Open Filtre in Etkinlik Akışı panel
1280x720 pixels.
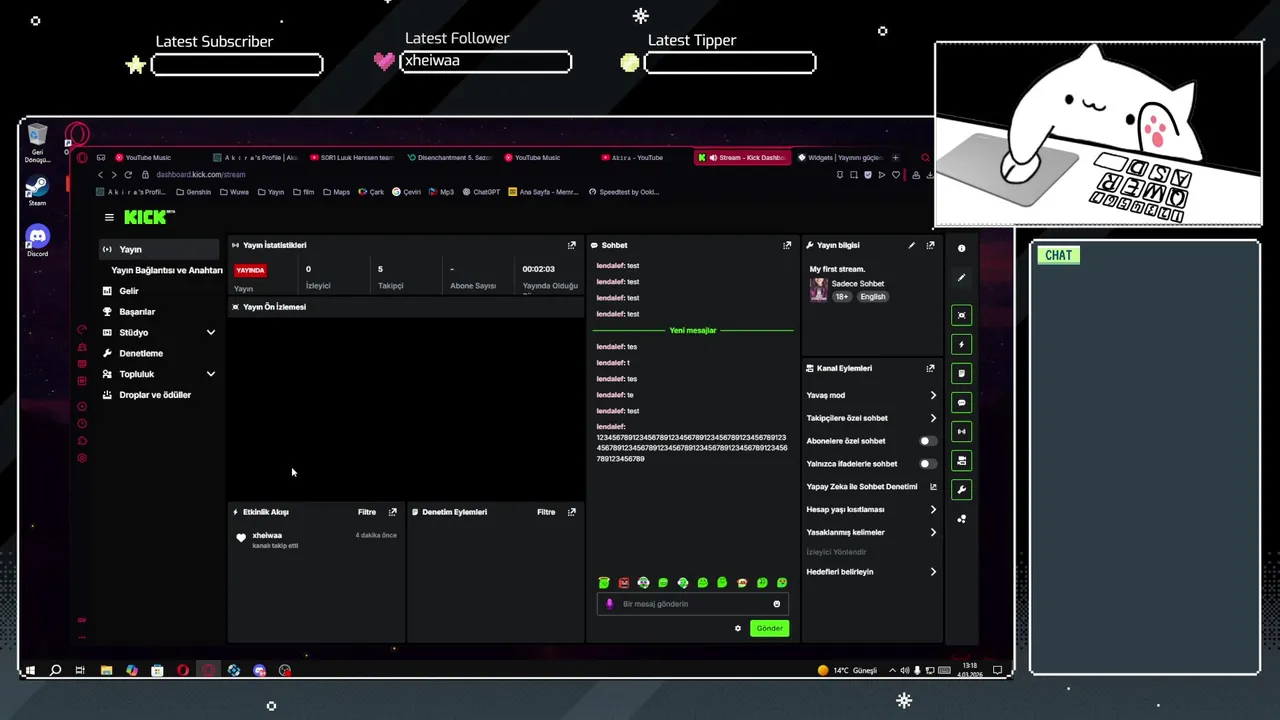click(367, 512)
